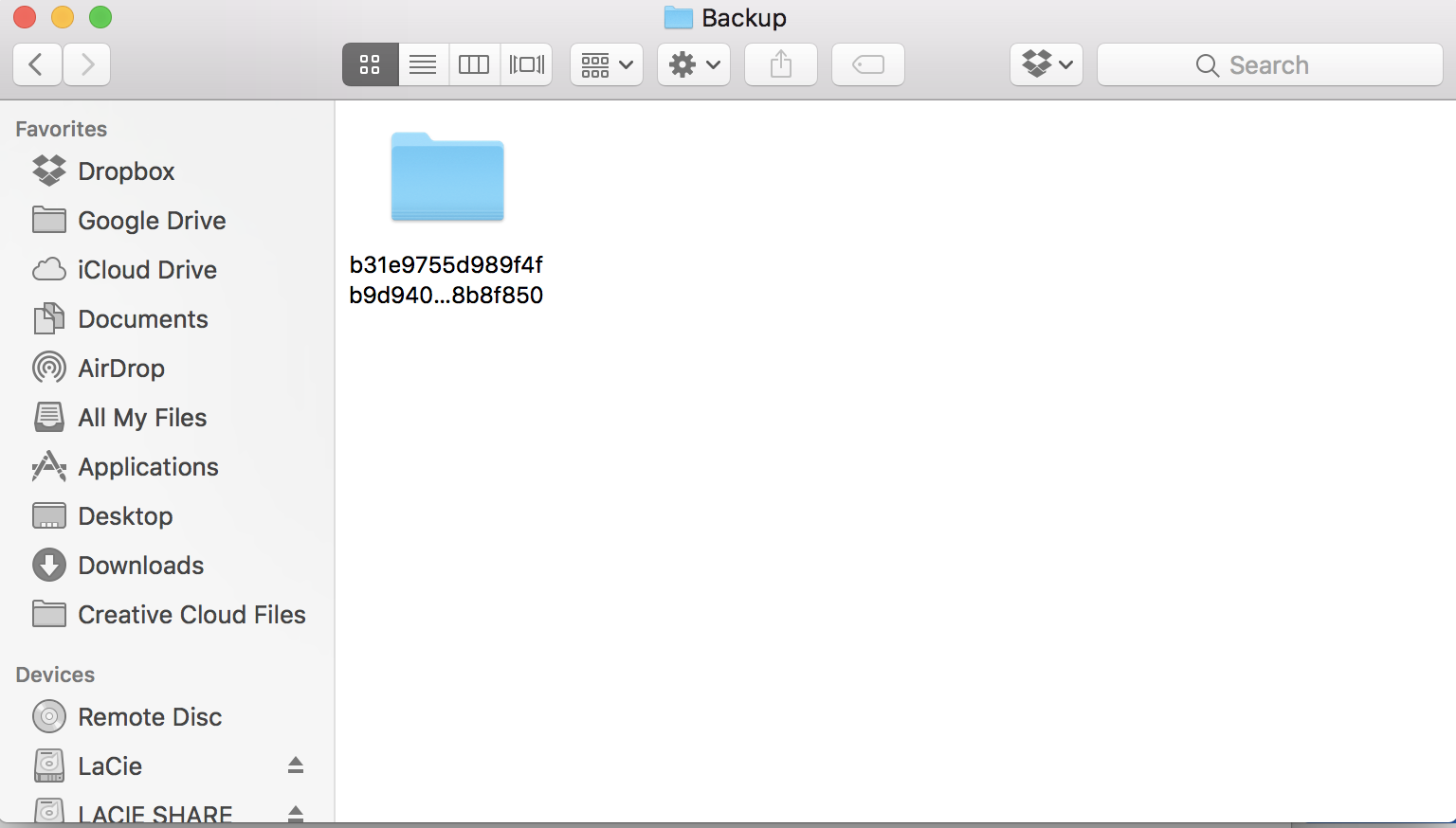Select AirDrop in the sidebar
Viewport: 1456px width, 828px height.
[121, 368]
